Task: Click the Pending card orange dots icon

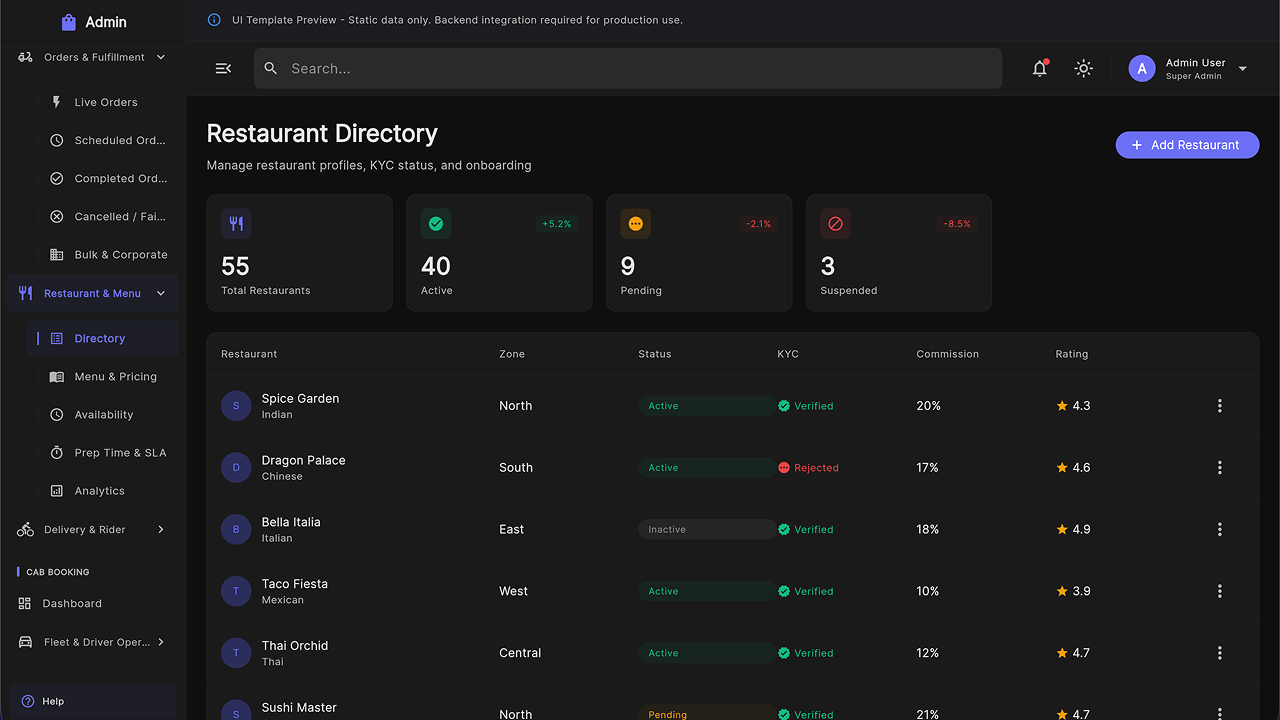Action: (636, 224)
